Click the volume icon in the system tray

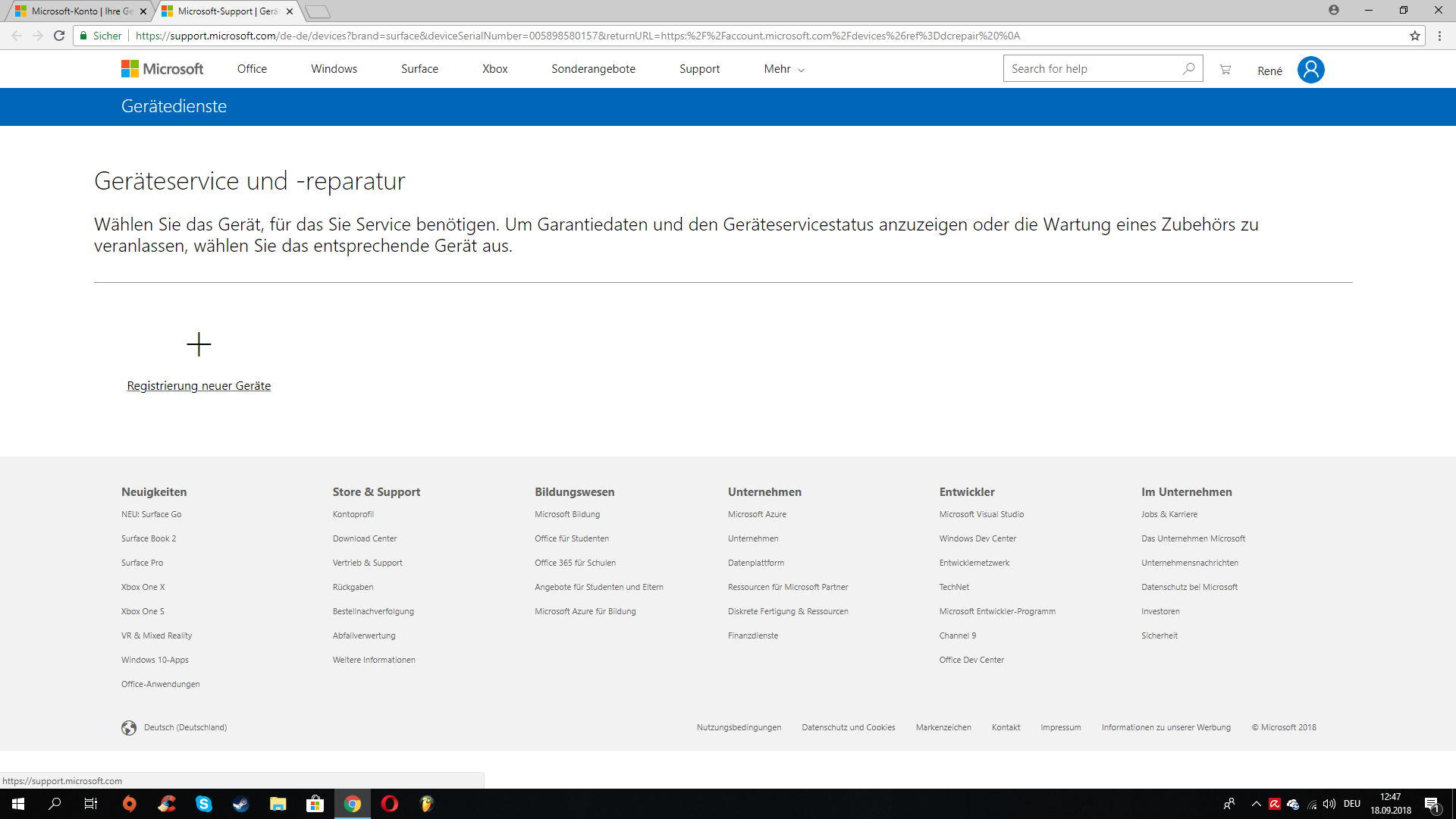point(1329,804)
